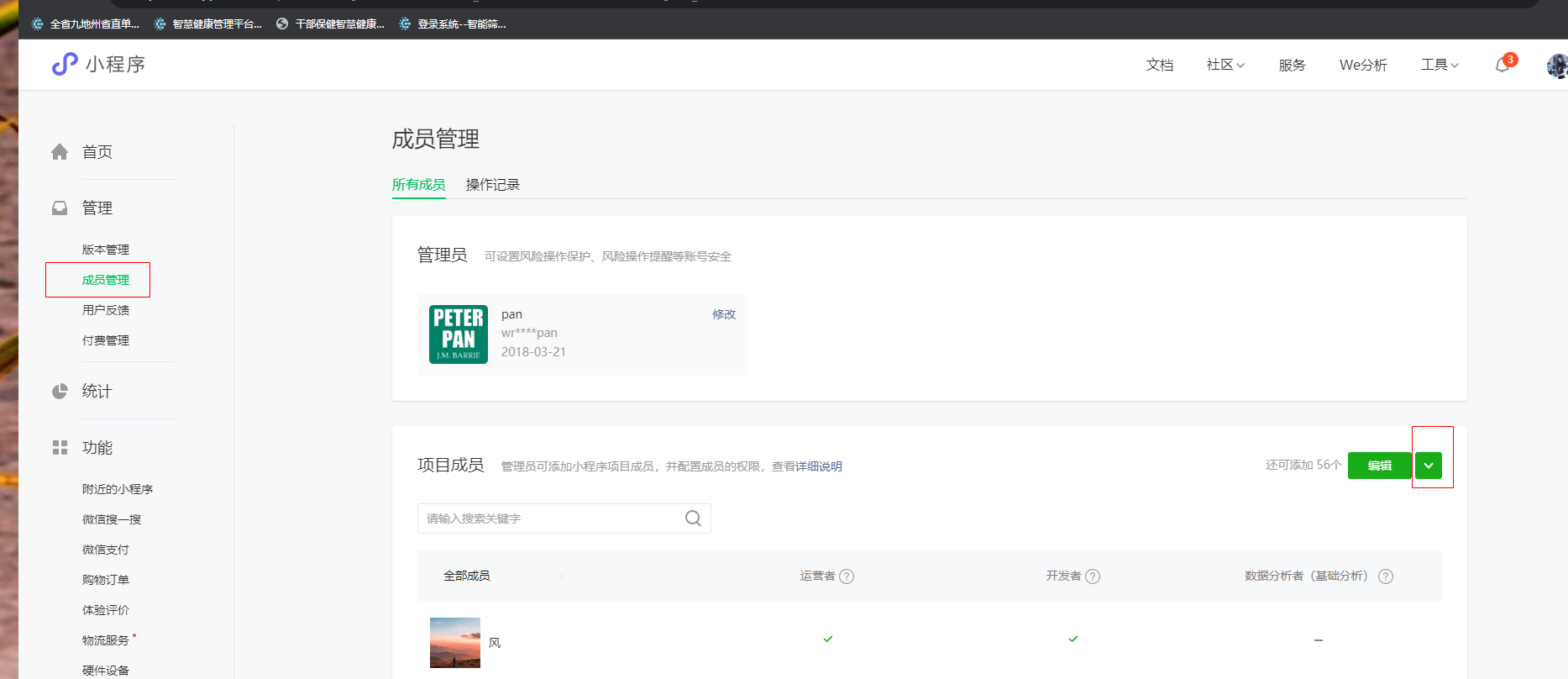
Task: Open the 工具 dropdown menu
Action: click(x=1440, y=65)
